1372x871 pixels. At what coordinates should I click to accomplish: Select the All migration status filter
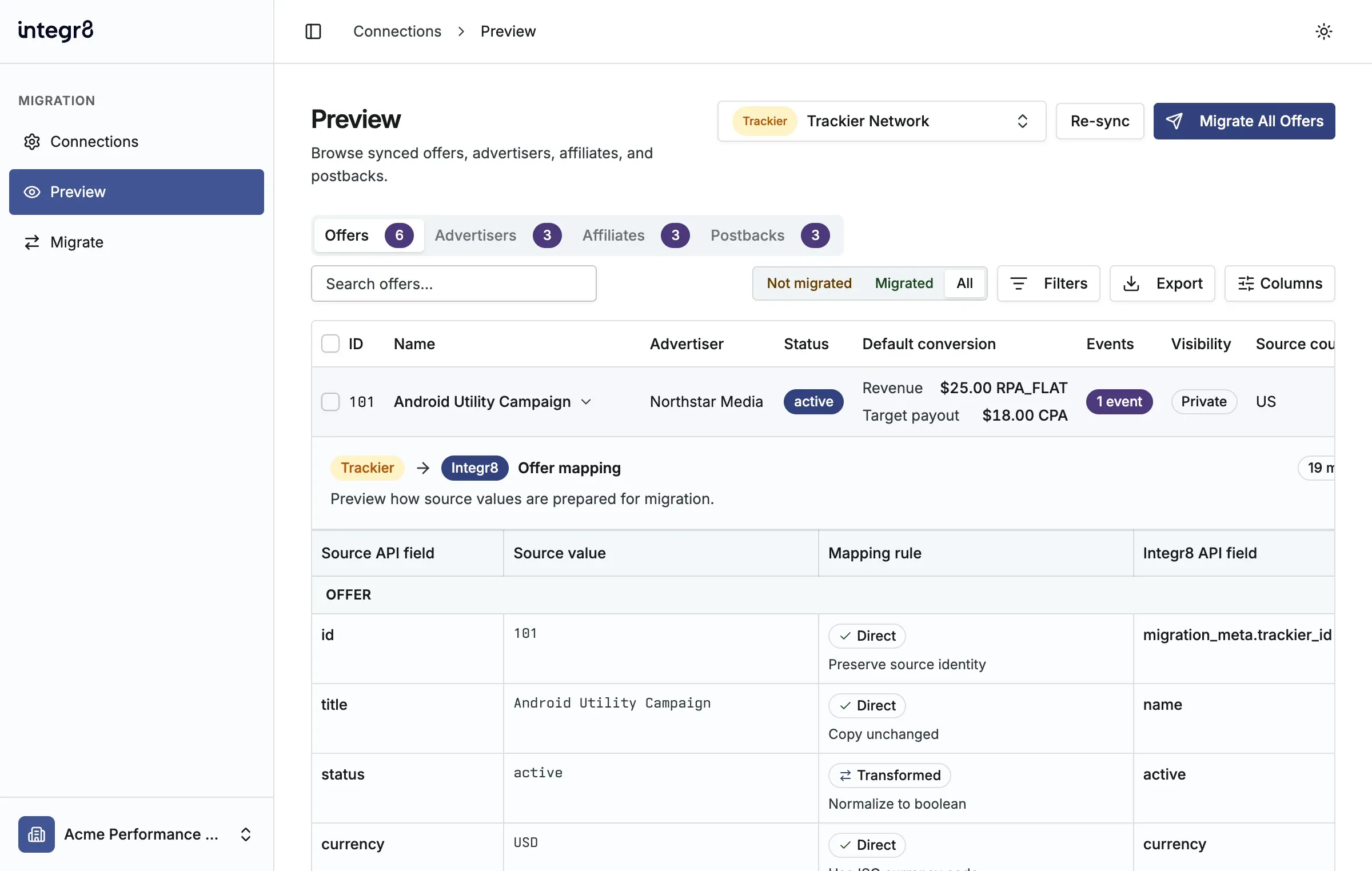point(964,283)
